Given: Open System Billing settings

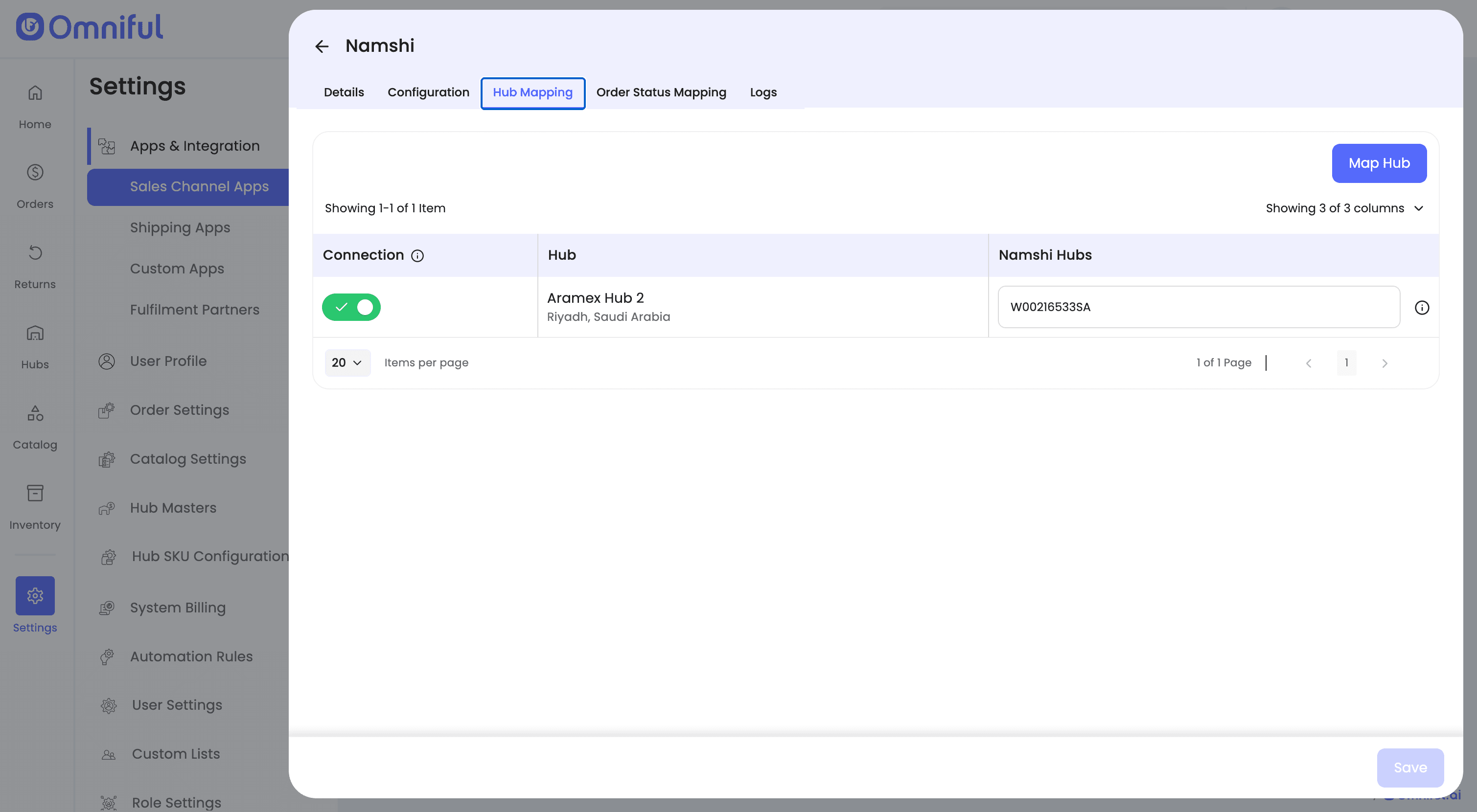Looking at the screenshot, I should pyautogui.click(x=178, y=608).
